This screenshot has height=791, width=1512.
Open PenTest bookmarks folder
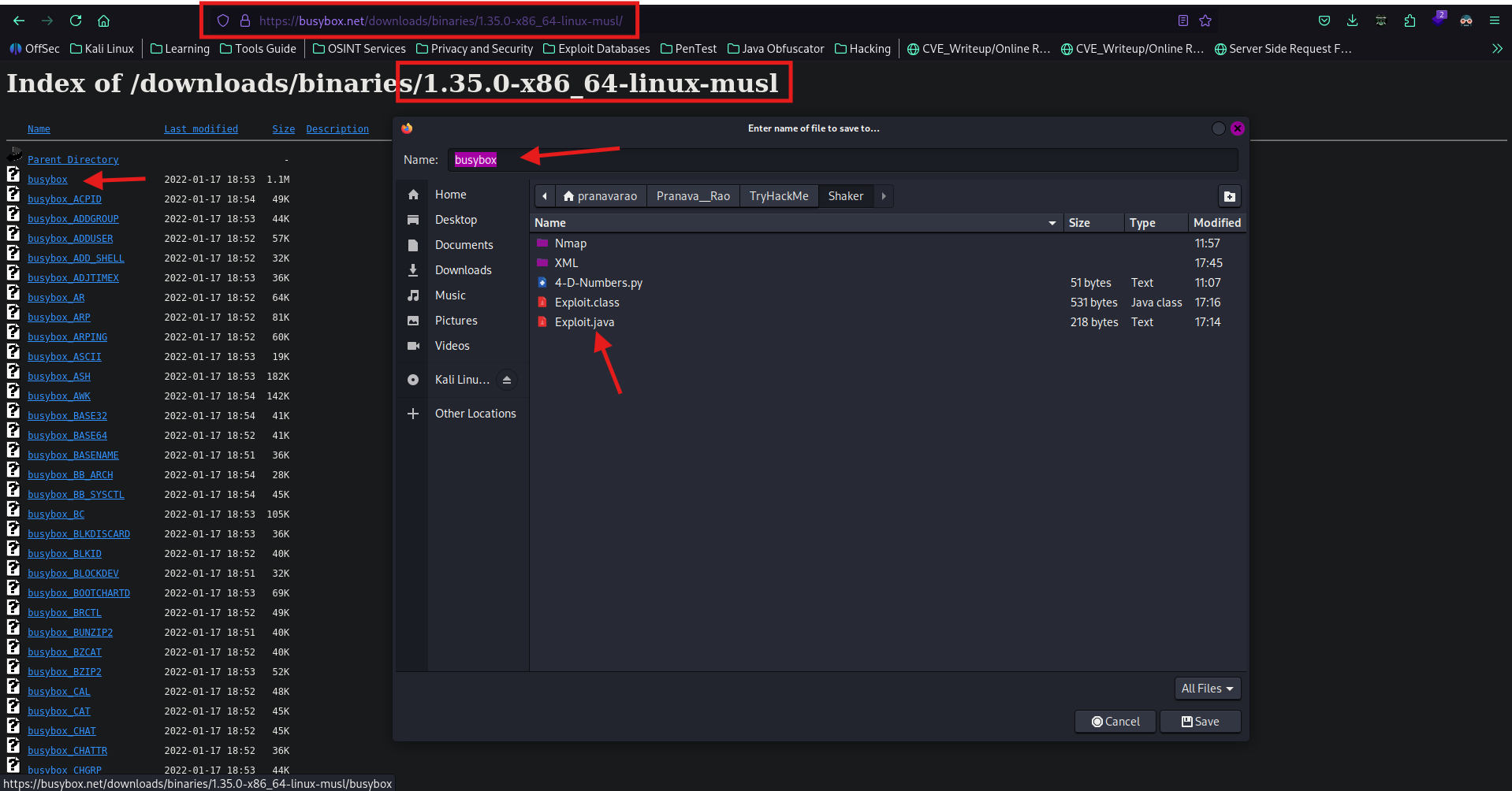(x=688, y=49)
